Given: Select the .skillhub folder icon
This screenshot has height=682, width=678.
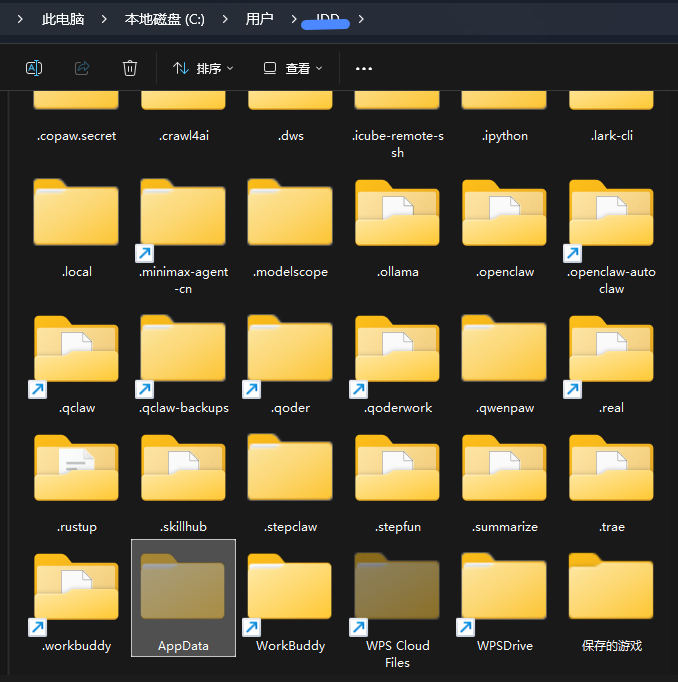Looking at the screenshot, I should coord(183,468).
